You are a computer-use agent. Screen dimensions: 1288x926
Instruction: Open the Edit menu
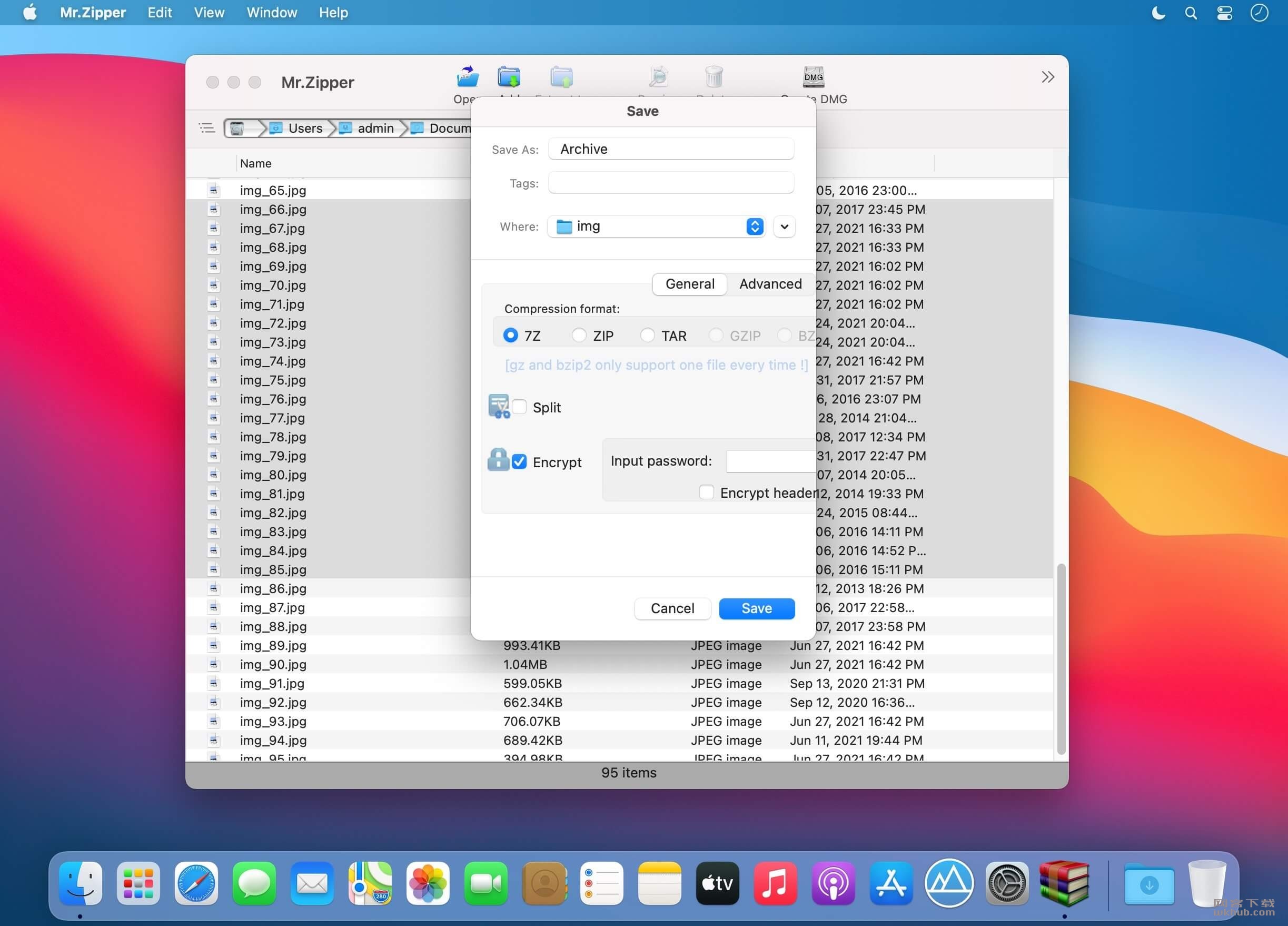(x=160, y=13)
